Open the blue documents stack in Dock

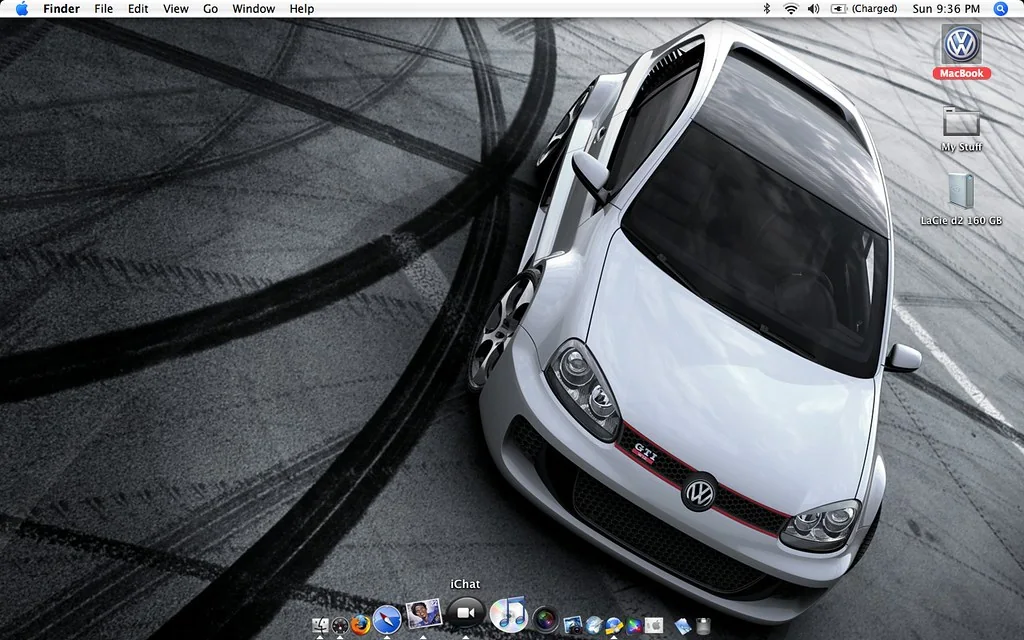tap(682, 626)
